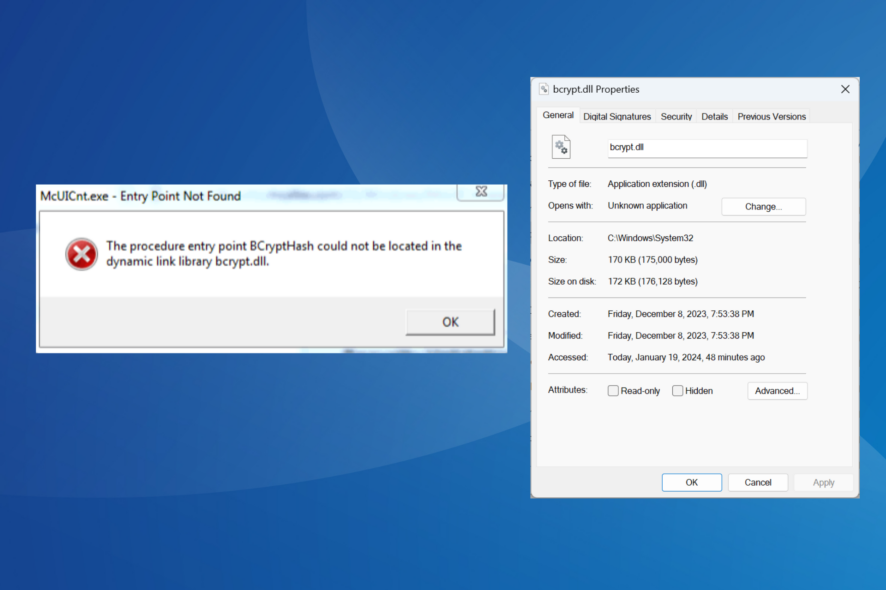Cancel the bcrypt.dll Properties dialog
This screenshot has width=886, height=590.
[758, 483]
